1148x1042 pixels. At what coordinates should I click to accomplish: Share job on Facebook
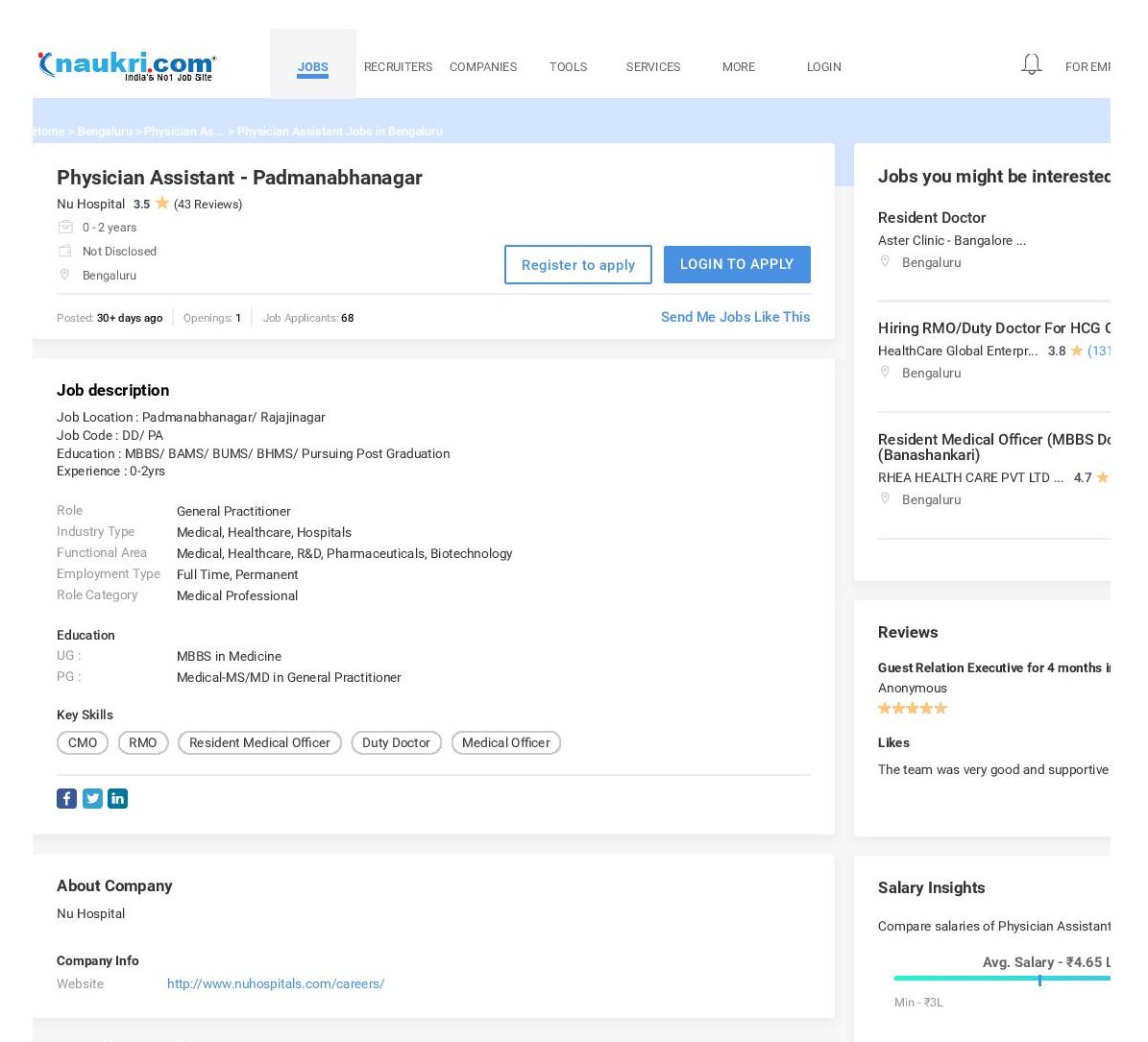(x=66, y=798)
